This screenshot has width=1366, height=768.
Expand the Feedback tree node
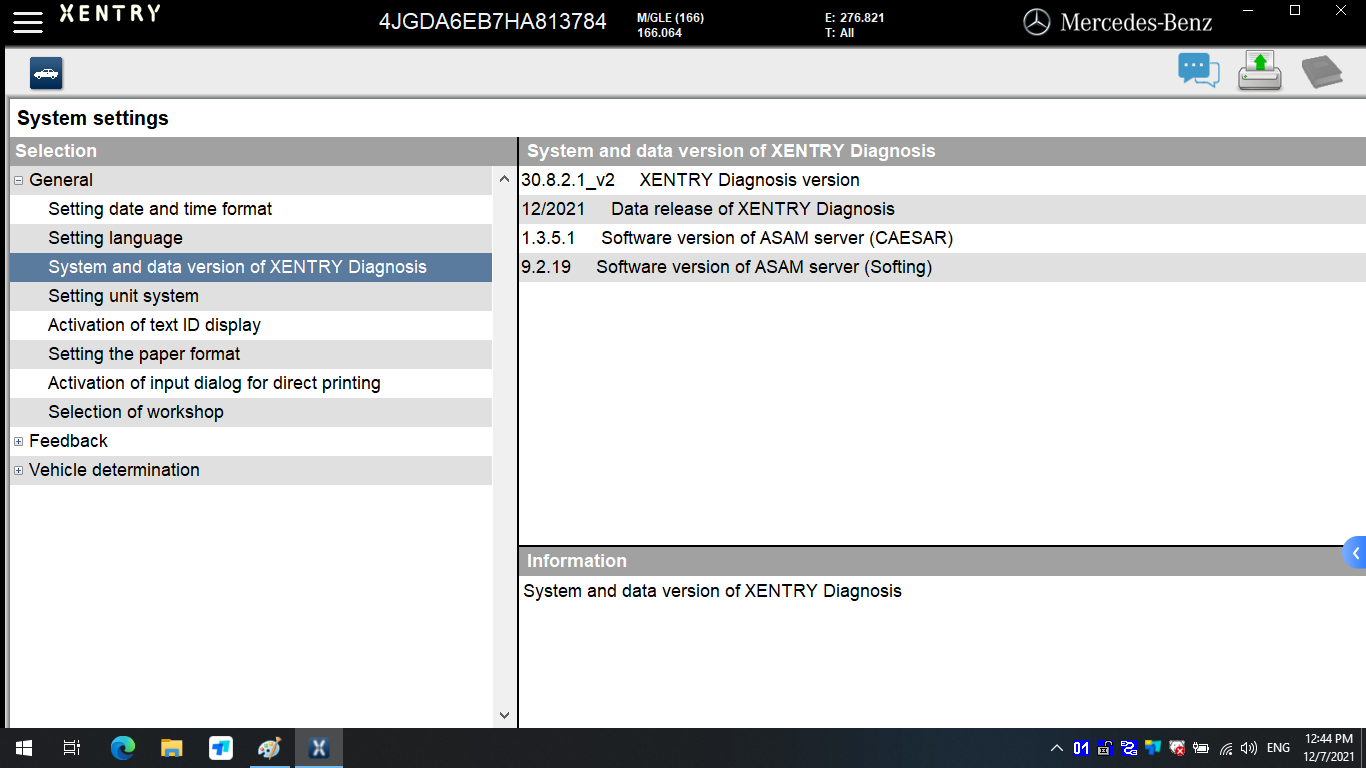click(x=19, y=441)
